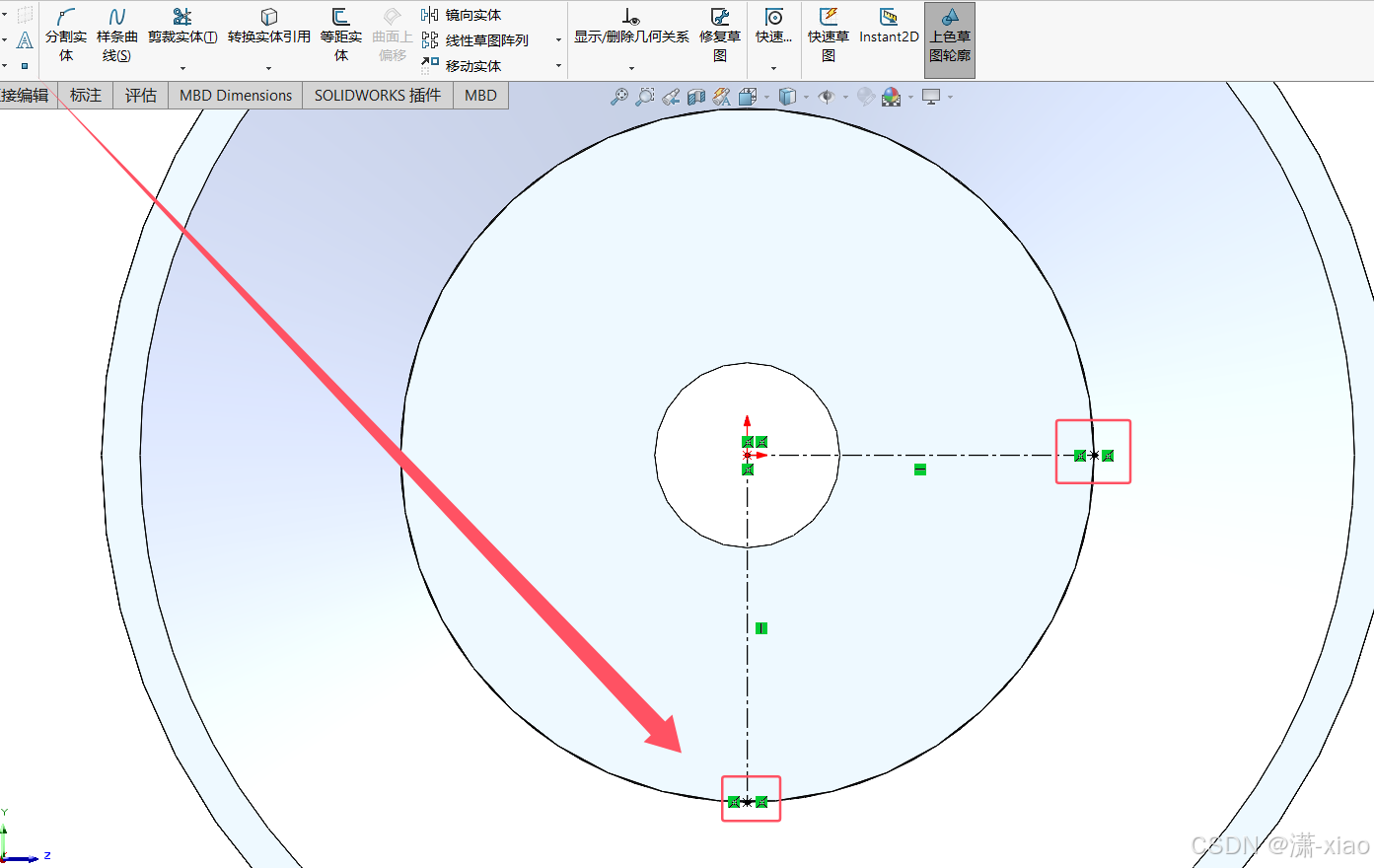Image resolution: width=1374 pixels, height=868 pixels.
Task: Toggle Hide/Show Items eye icon
Action: coord(827,96)
